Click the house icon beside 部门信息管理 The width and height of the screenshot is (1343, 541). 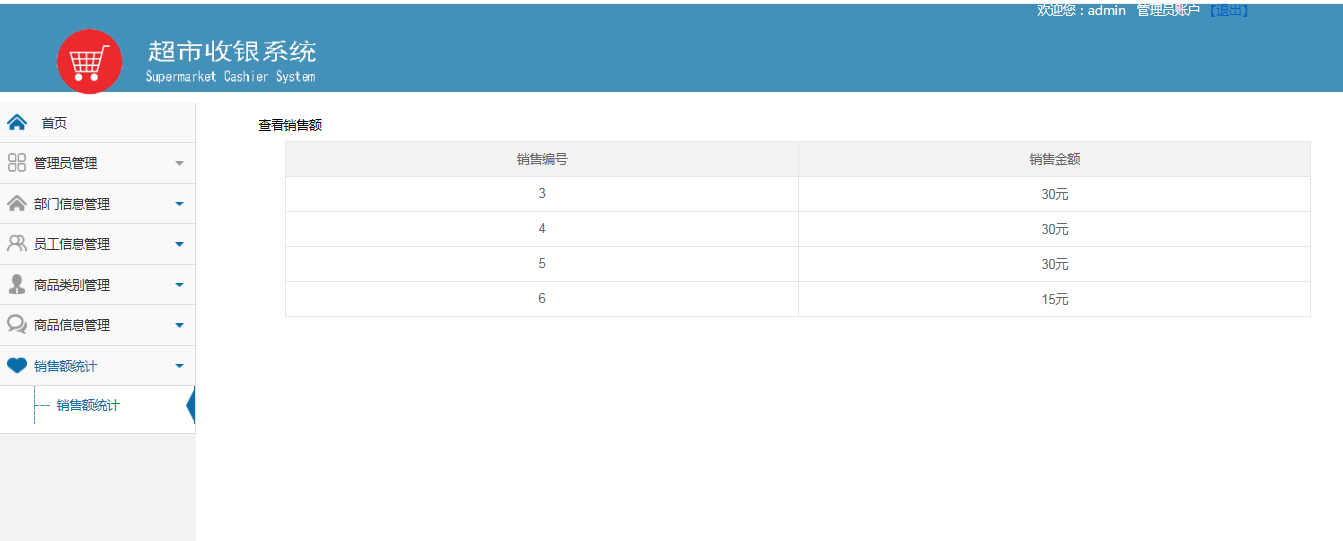coord(17,204)
